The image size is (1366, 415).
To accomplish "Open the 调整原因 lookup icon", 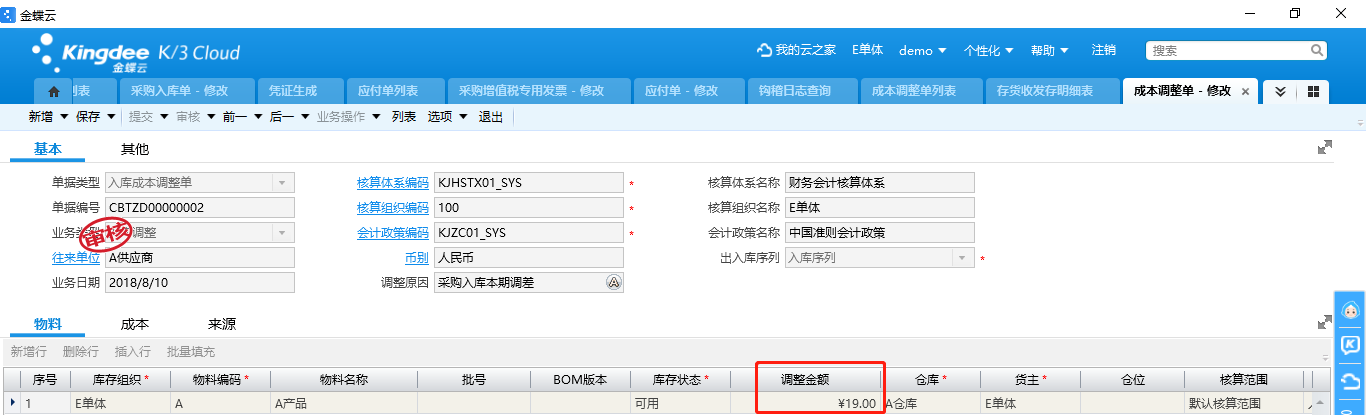I will click(614, 282).
